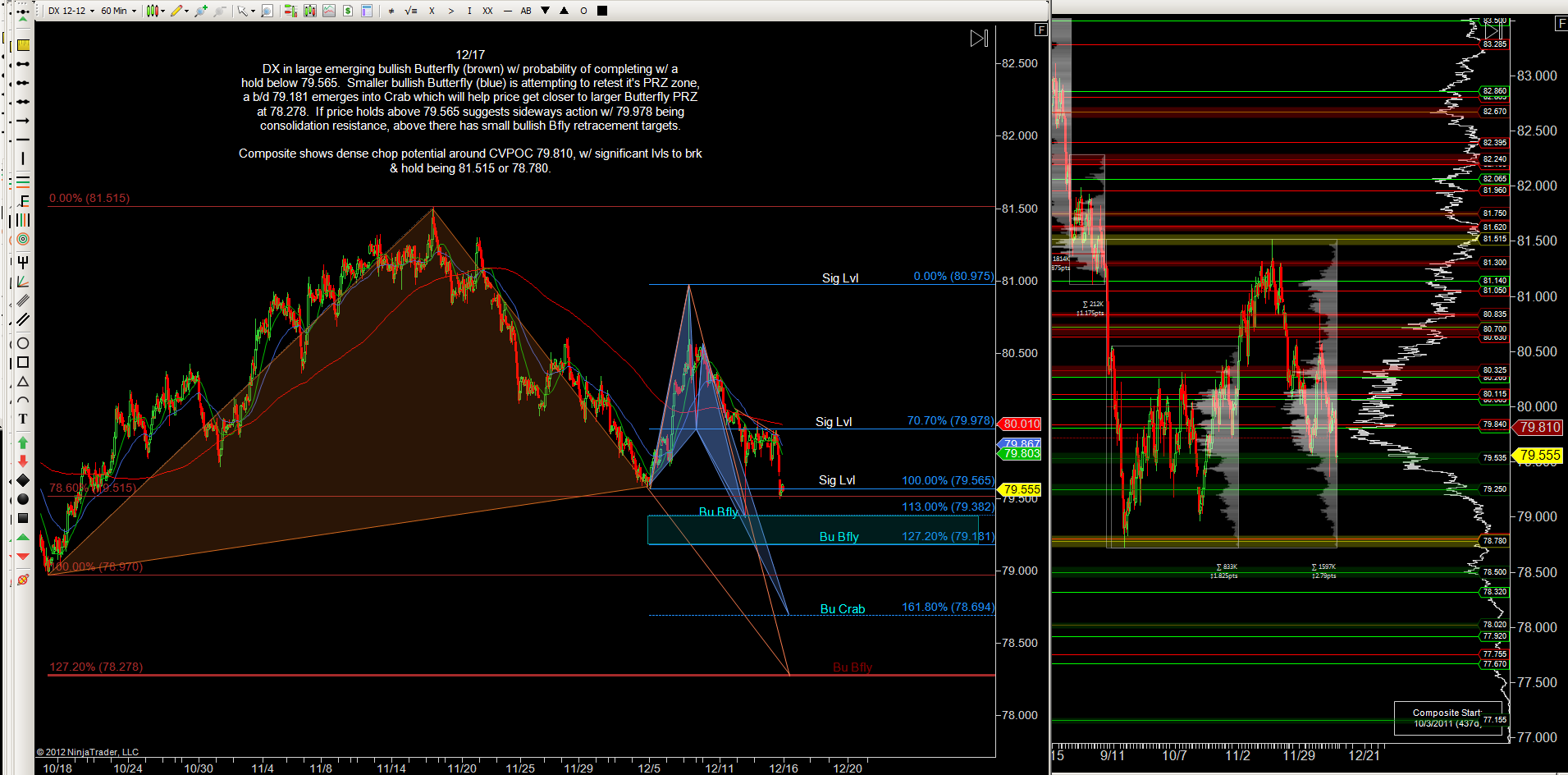Toggle the F button on right chart

tap(1561, 24)
